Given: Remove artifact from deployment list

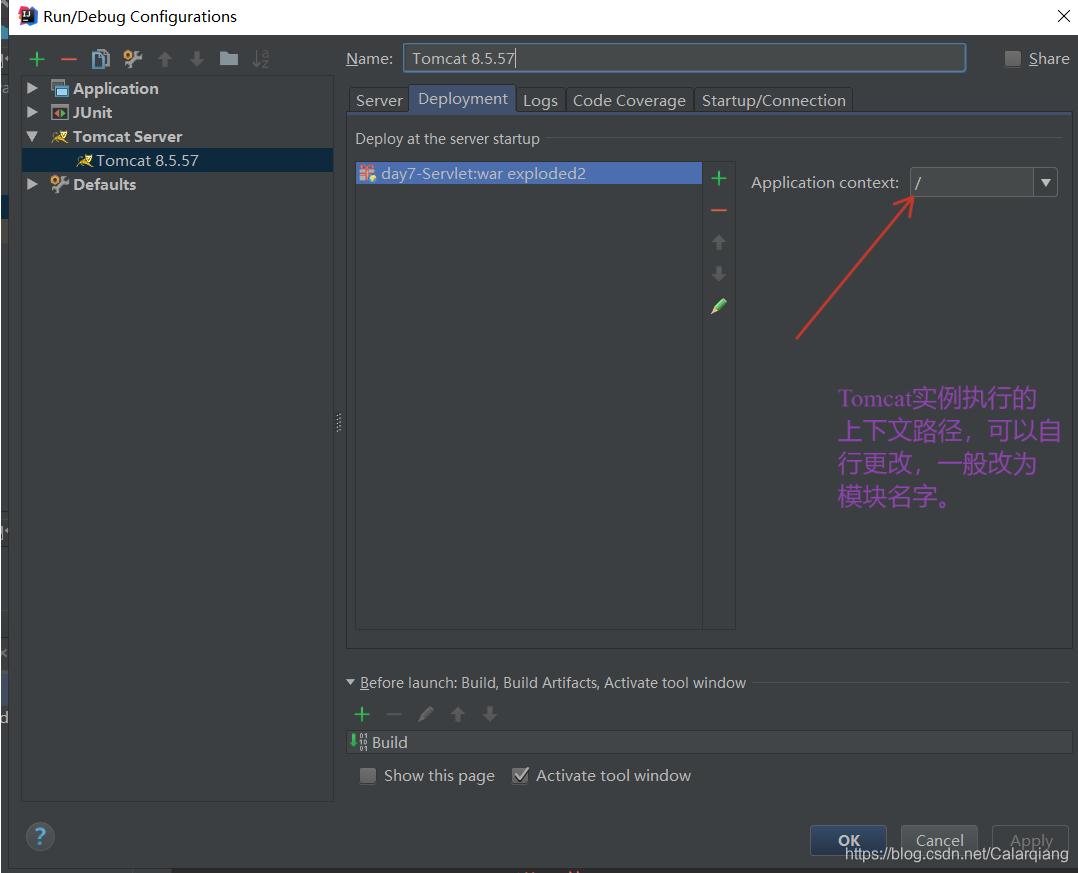Looking at the screenshot, I should point(719,210).
